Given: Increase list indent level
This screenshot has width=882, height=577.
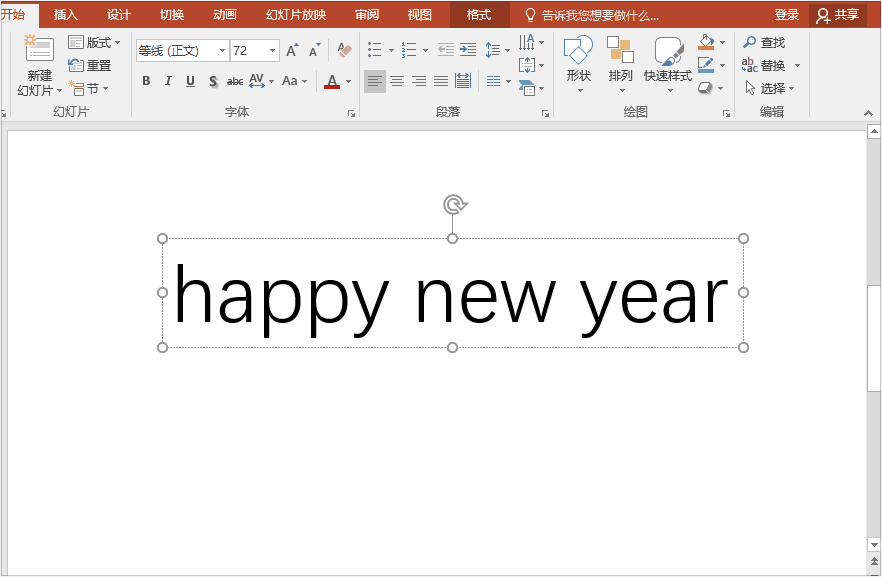Looking at the screenshot, I should pyautogui.click(x=468, y=50).
